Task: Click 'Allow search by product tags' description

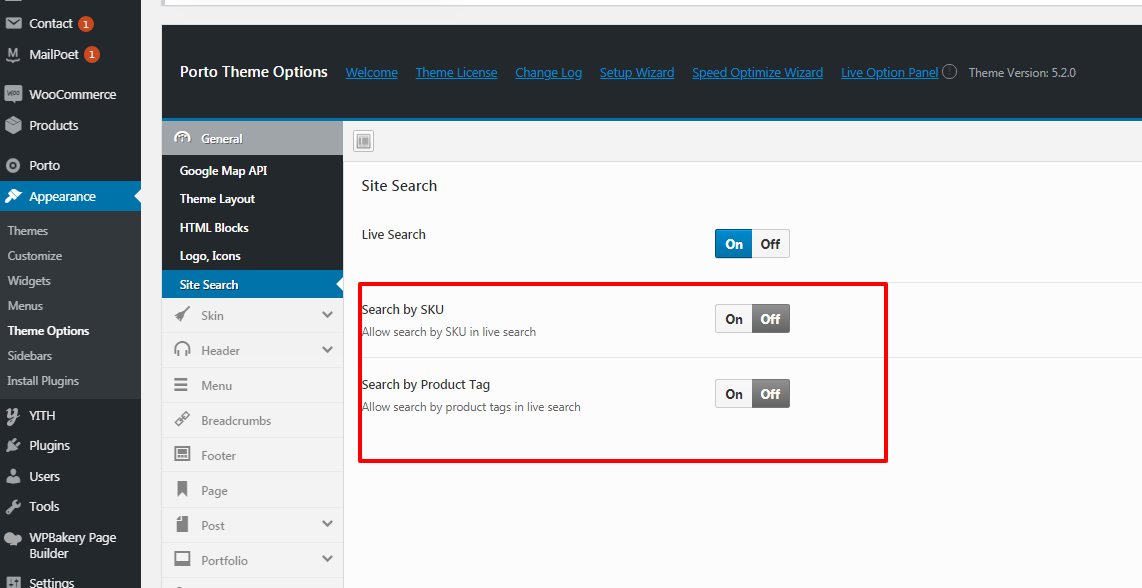Action: click(x=471, y=407)
